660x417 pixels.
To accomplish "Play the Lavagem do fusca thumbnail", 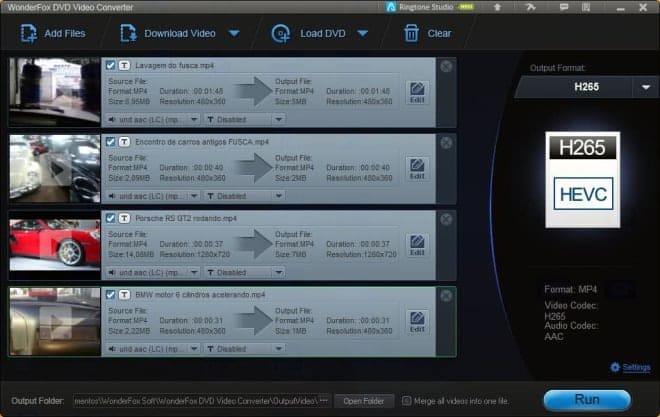I will 55,92.
